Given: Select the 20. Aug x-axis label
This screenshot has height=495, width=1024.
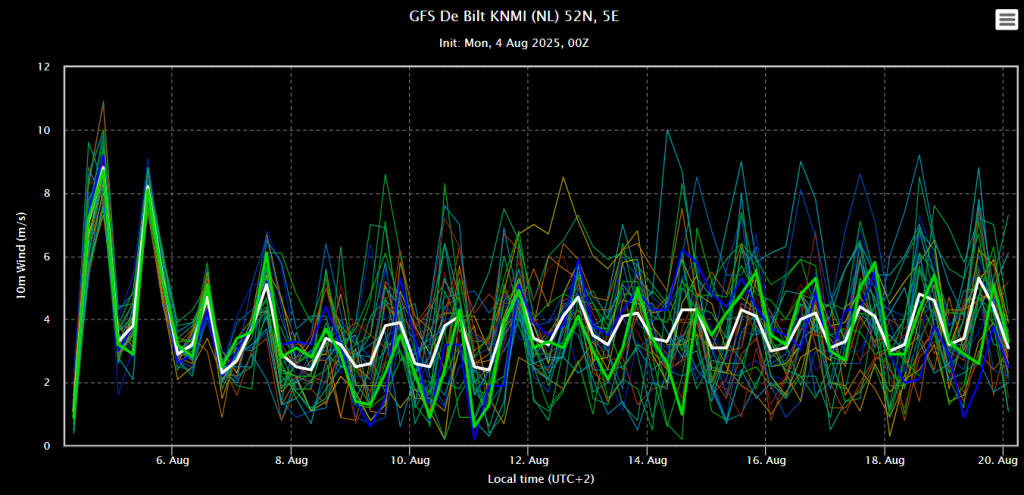Looking at the screenshot, I should [x=1000, y=460].
